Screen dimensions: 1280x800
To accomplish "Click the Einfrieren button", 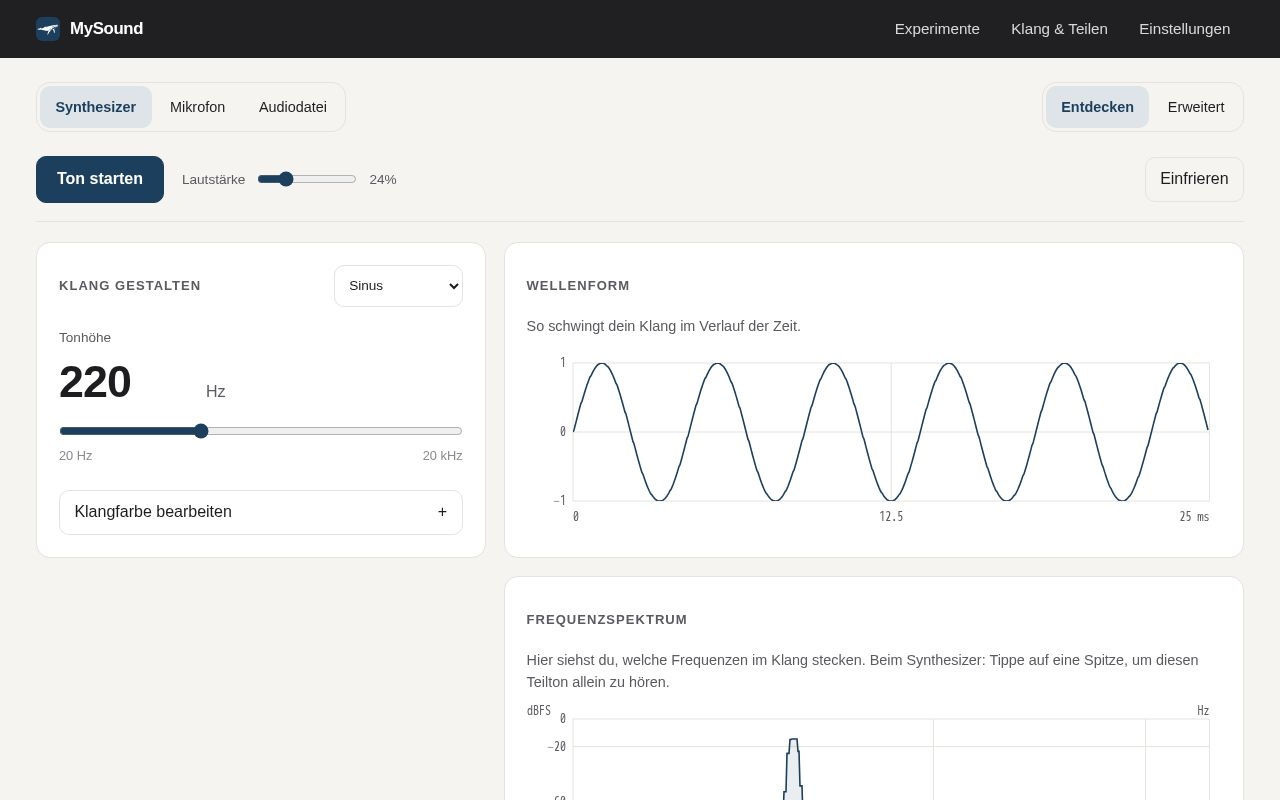I will tap(1194, 179).
